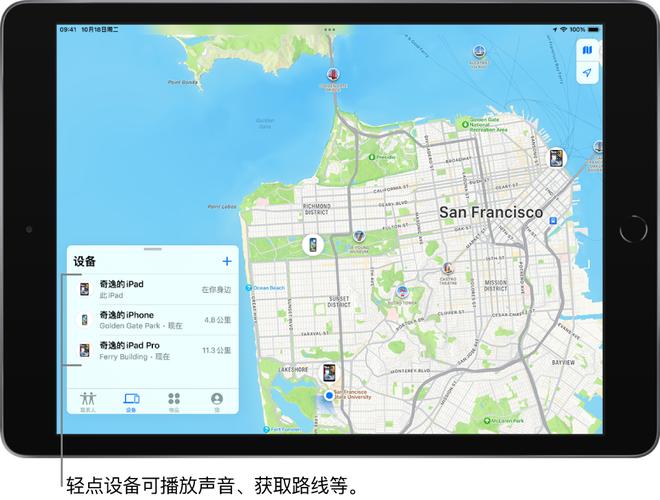The height and width of the screenshot is (500, 660).
Task: Tap the blue current location dot
Action: click(329, 396)
